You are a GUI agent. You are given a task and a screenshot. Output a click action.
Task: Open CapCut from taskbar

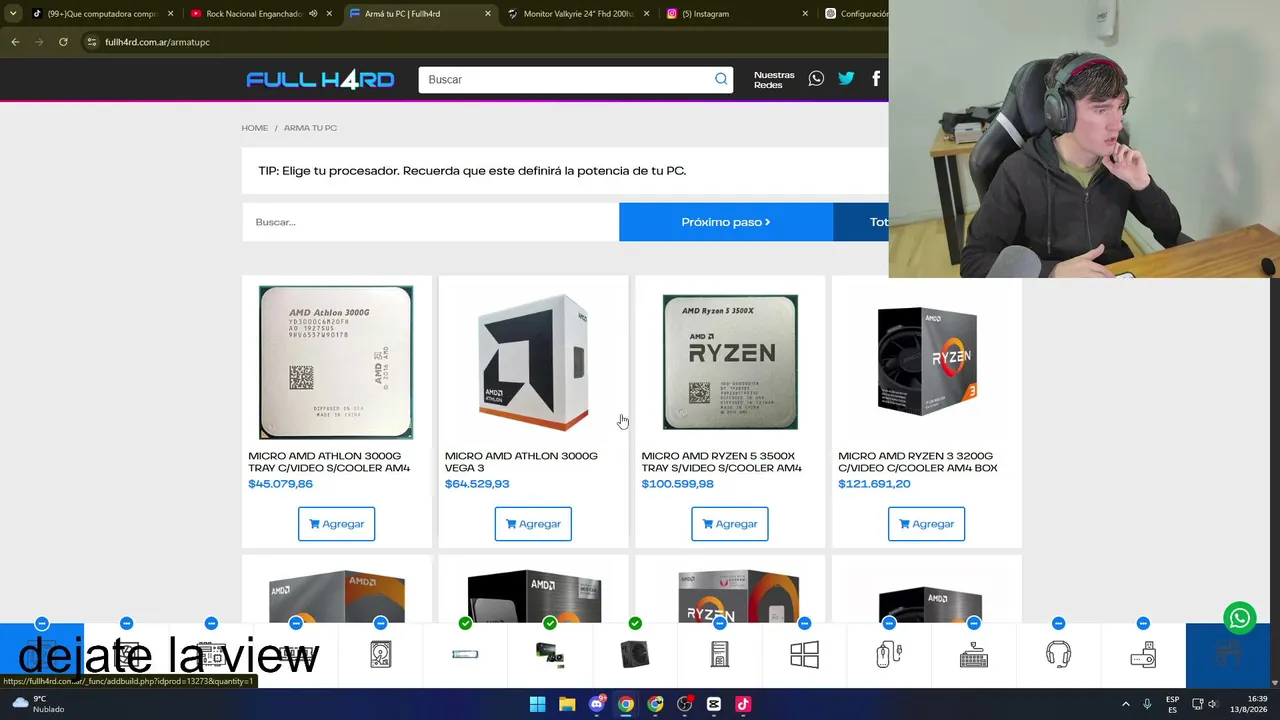click(714, 704)
